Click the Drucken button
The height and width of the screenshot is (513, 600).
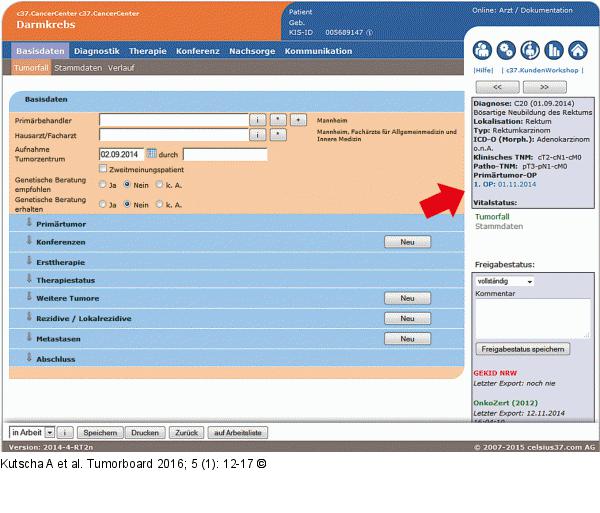145,433
